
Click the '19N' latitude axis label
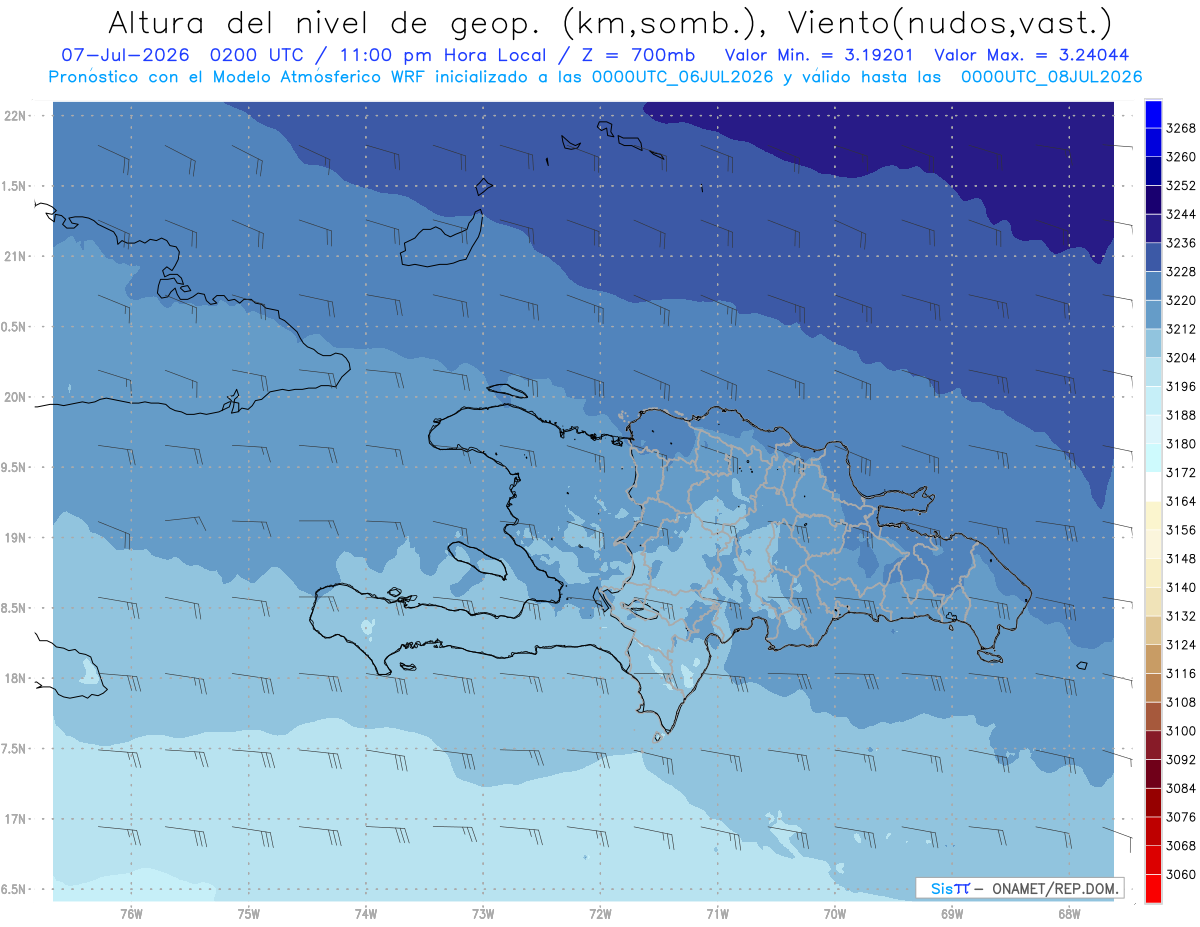point(16,537)
